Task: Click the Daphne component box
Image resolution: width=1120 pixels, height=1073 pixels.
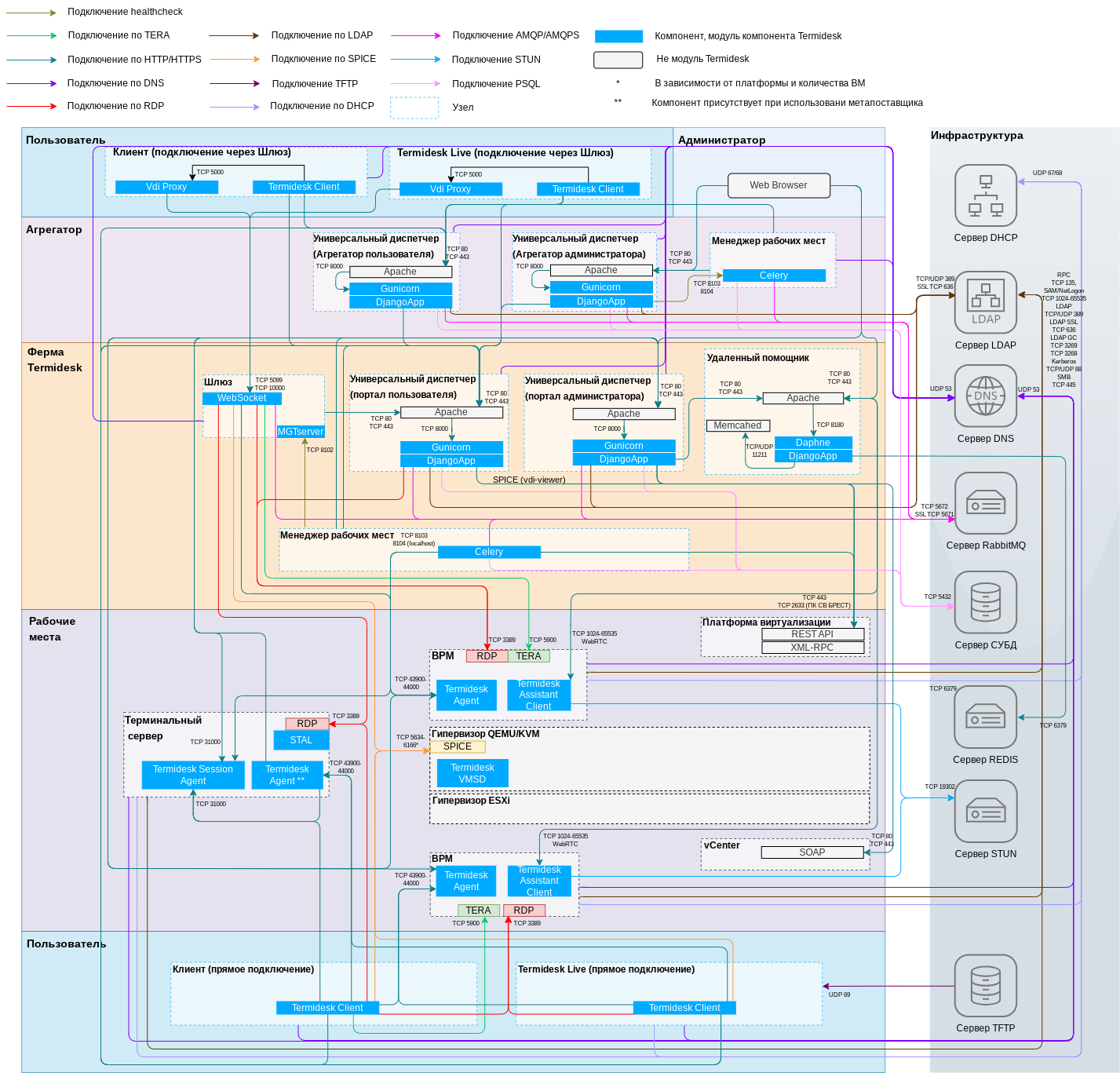Action: point(813,443)
